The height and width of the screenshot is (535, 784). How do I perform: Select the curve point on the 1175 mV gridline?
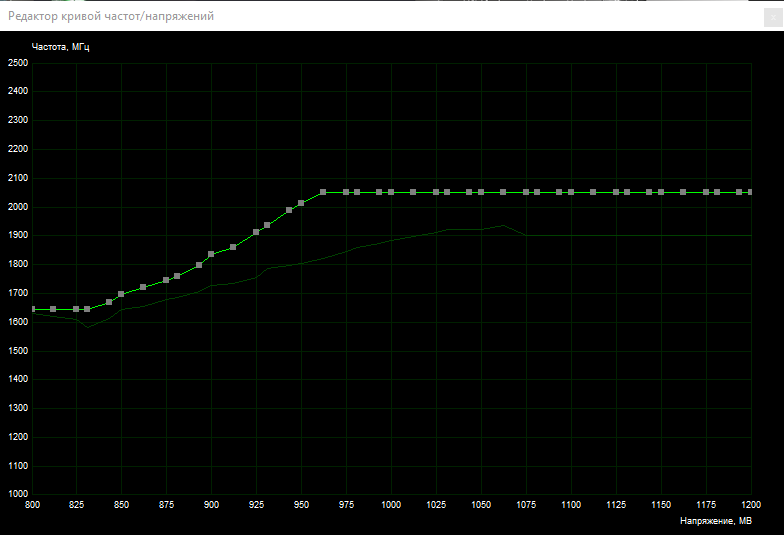tap(706, 192)
